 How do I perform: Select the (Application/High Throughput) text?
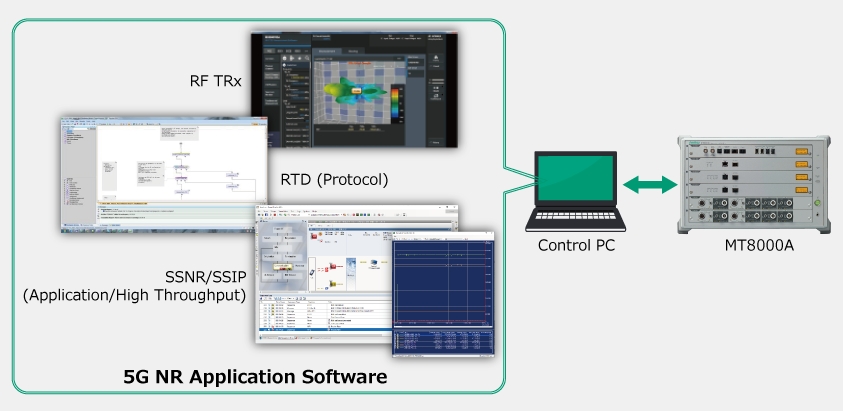[134, 295]
